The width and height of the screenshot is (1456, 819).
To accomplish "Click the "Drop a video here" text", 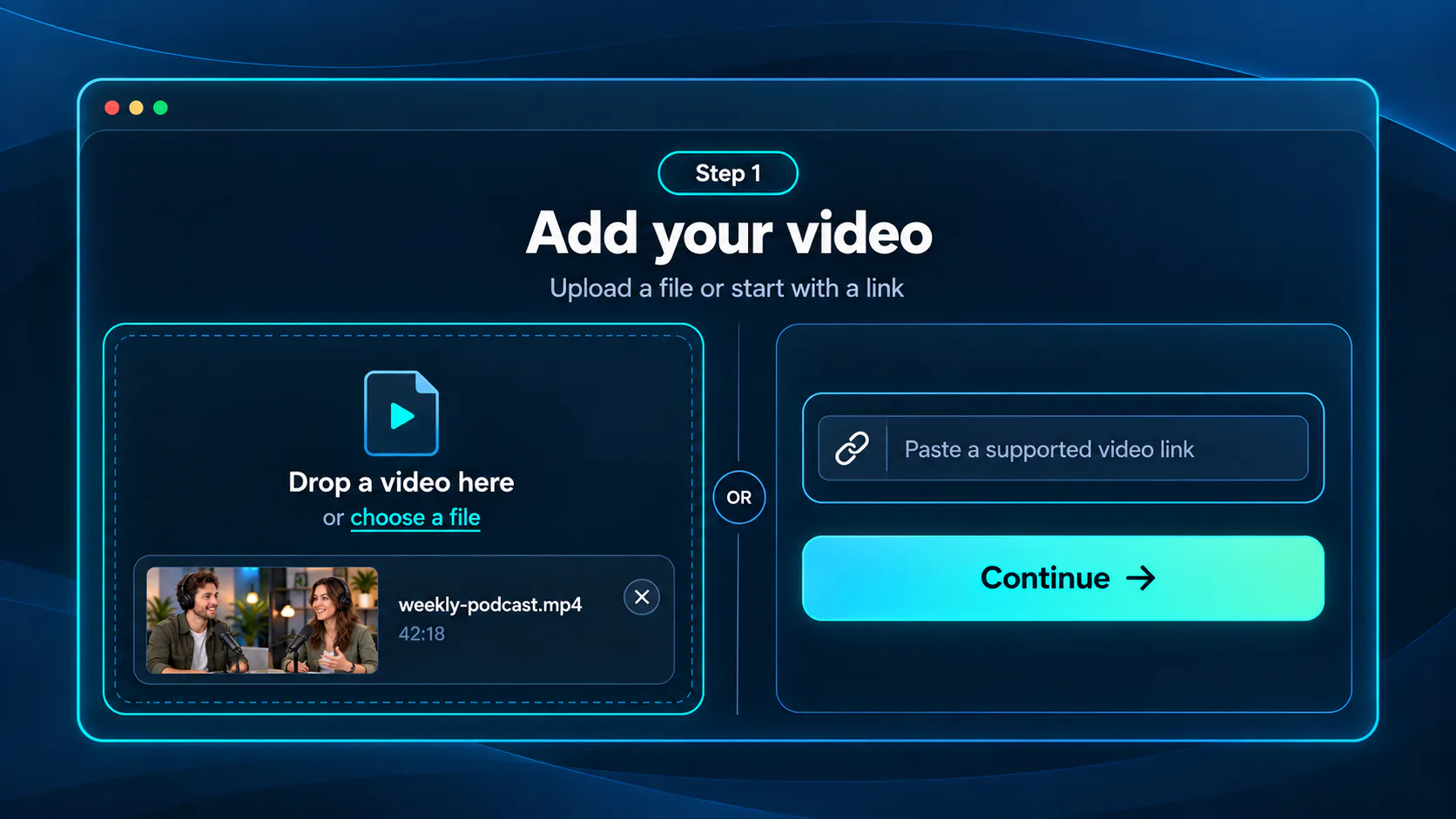I will click(x=401, y=482).
